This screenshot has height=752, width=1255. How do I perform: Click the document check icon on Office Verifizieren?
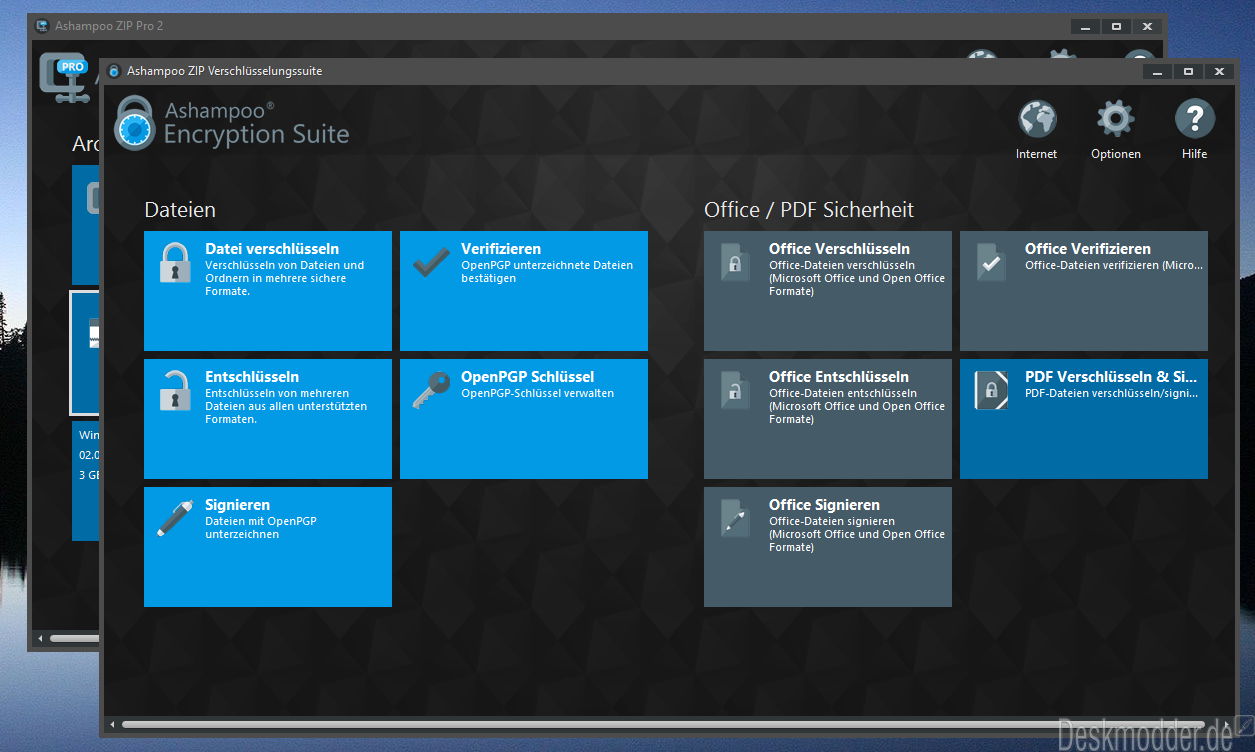[991, 262]
